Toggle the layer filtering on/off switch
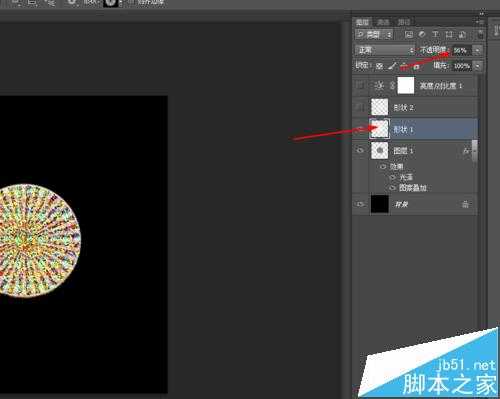The width and height of the screenshot is (500, 399). tap(480, 34)
